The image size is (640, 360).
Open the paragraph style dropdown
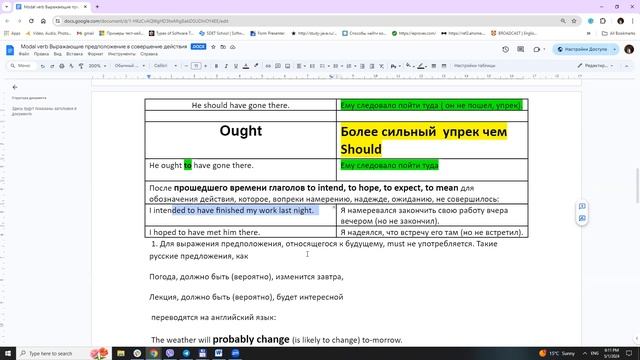(130, 66)
